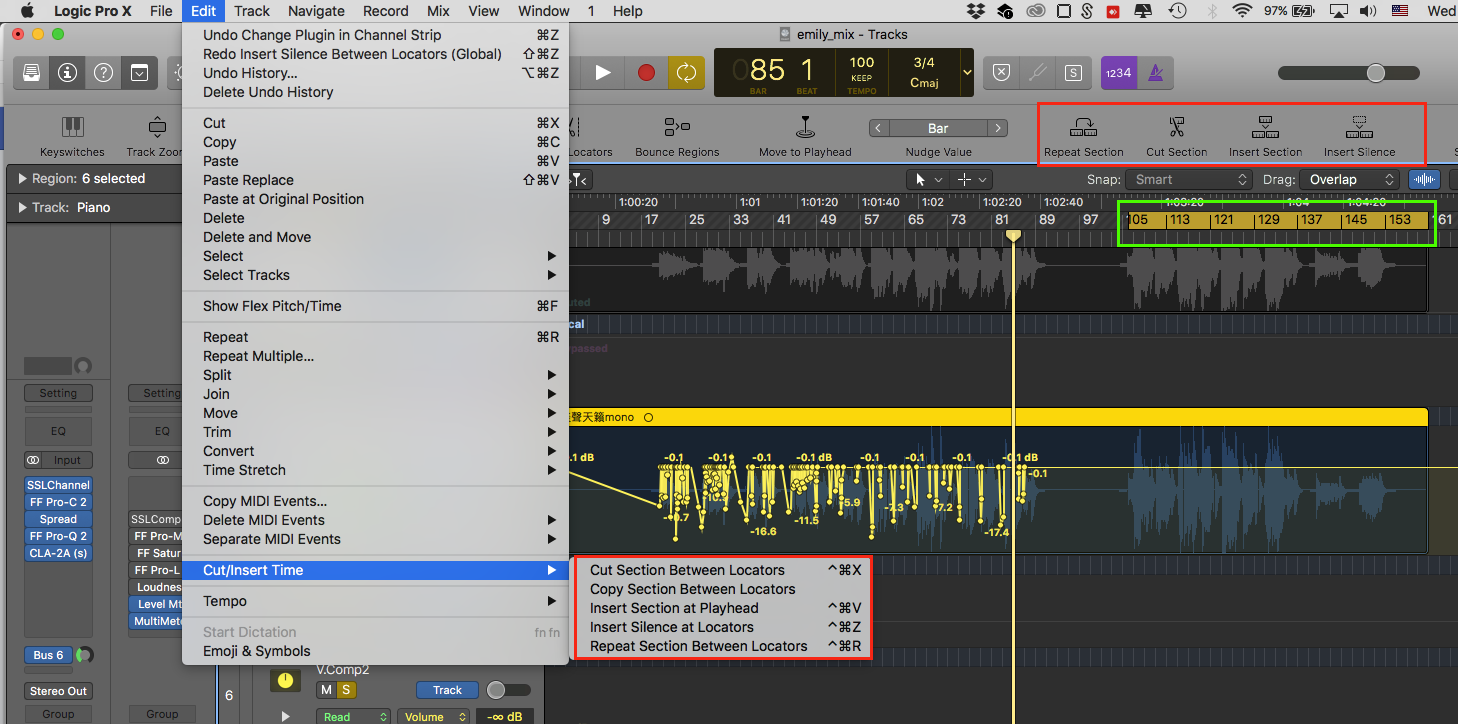Click the EQ button on left channel strip

[58, 431]
